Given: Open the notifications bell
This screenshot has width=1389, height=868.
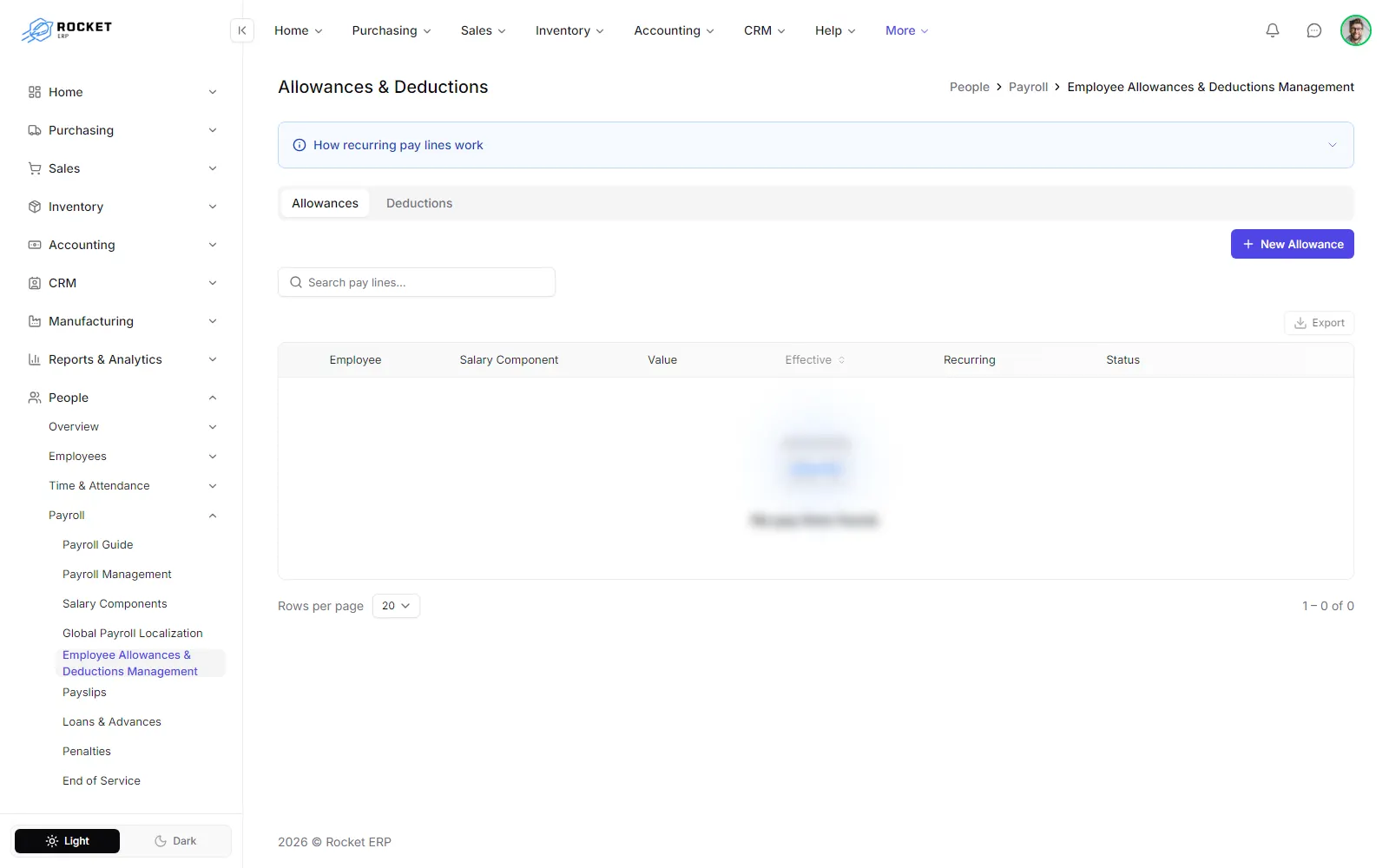Looking at the screenshot, I should click(1273, 30).
